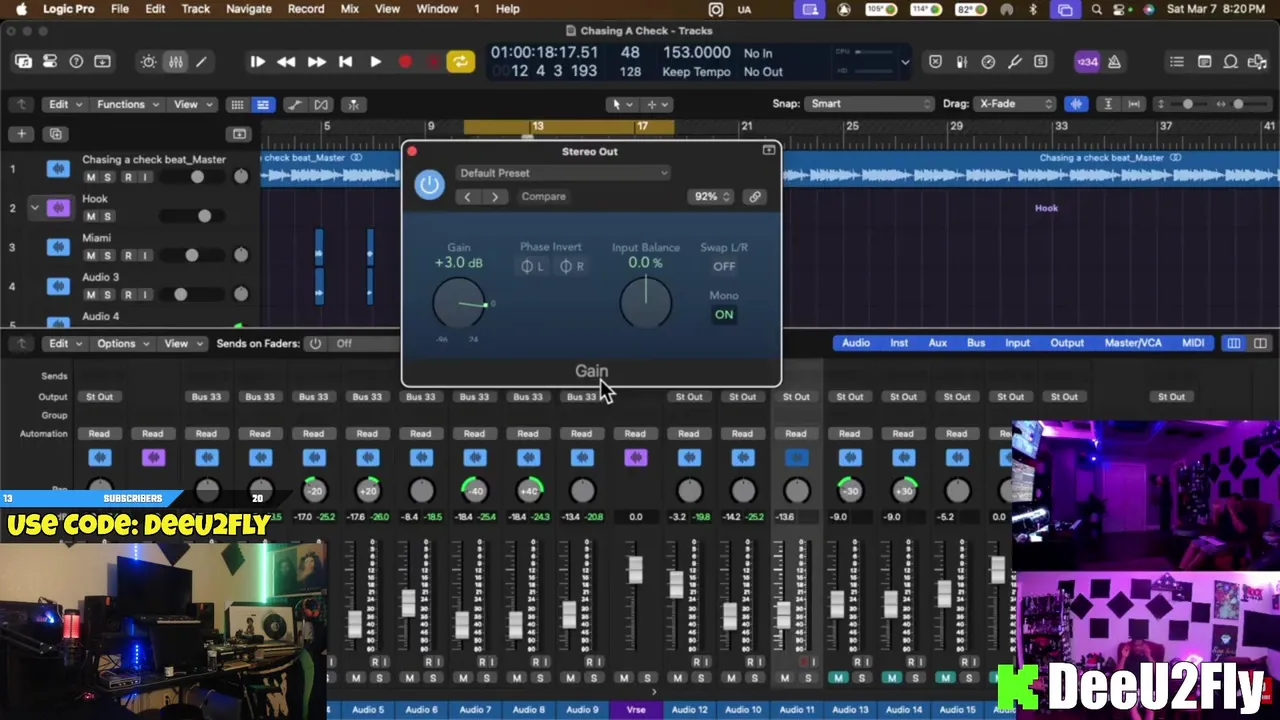Toggle Sends on Faders power button
The image size is (1280, 720).
coord(315,343)
